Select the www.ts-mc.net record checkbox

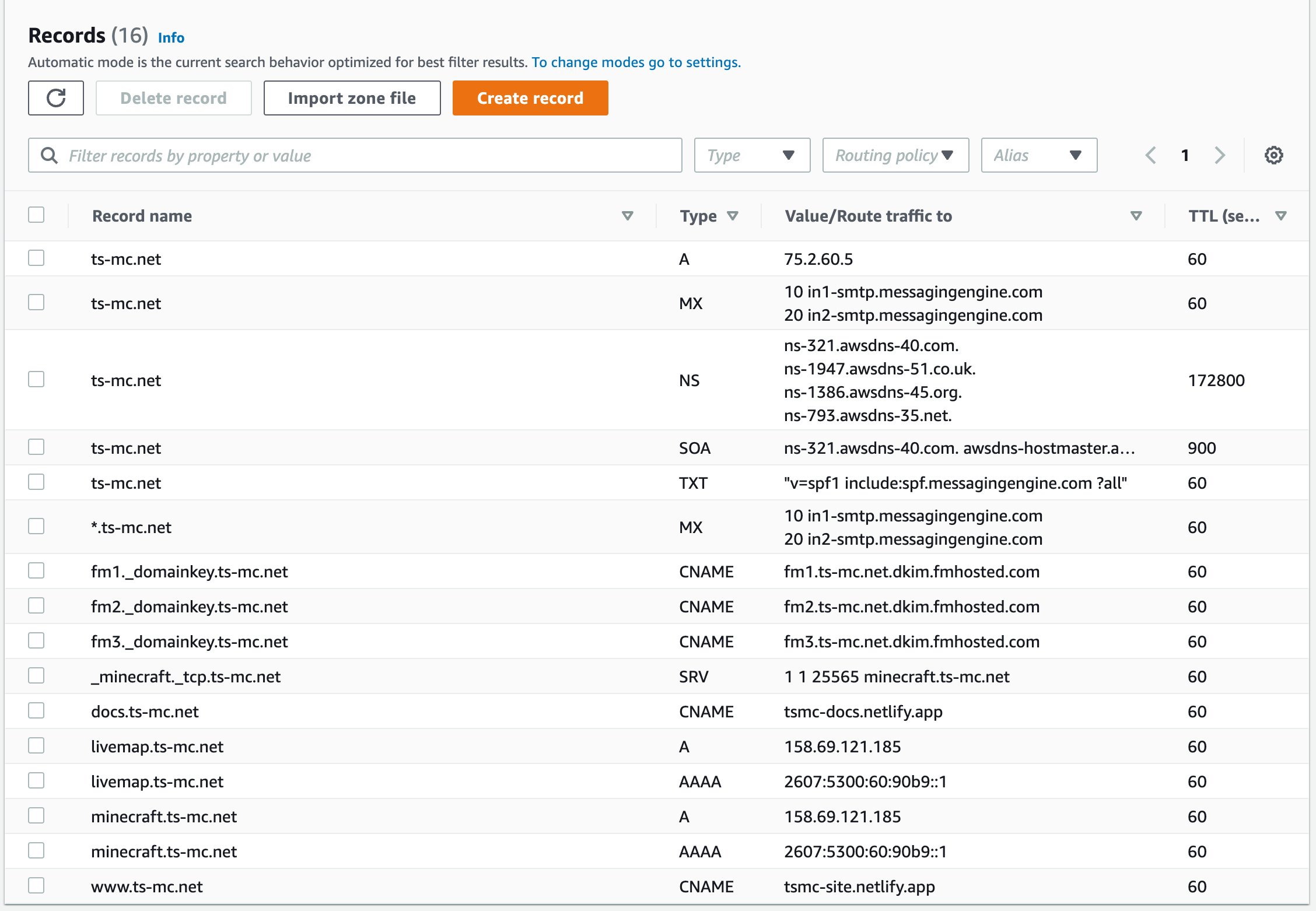(36, 885)
